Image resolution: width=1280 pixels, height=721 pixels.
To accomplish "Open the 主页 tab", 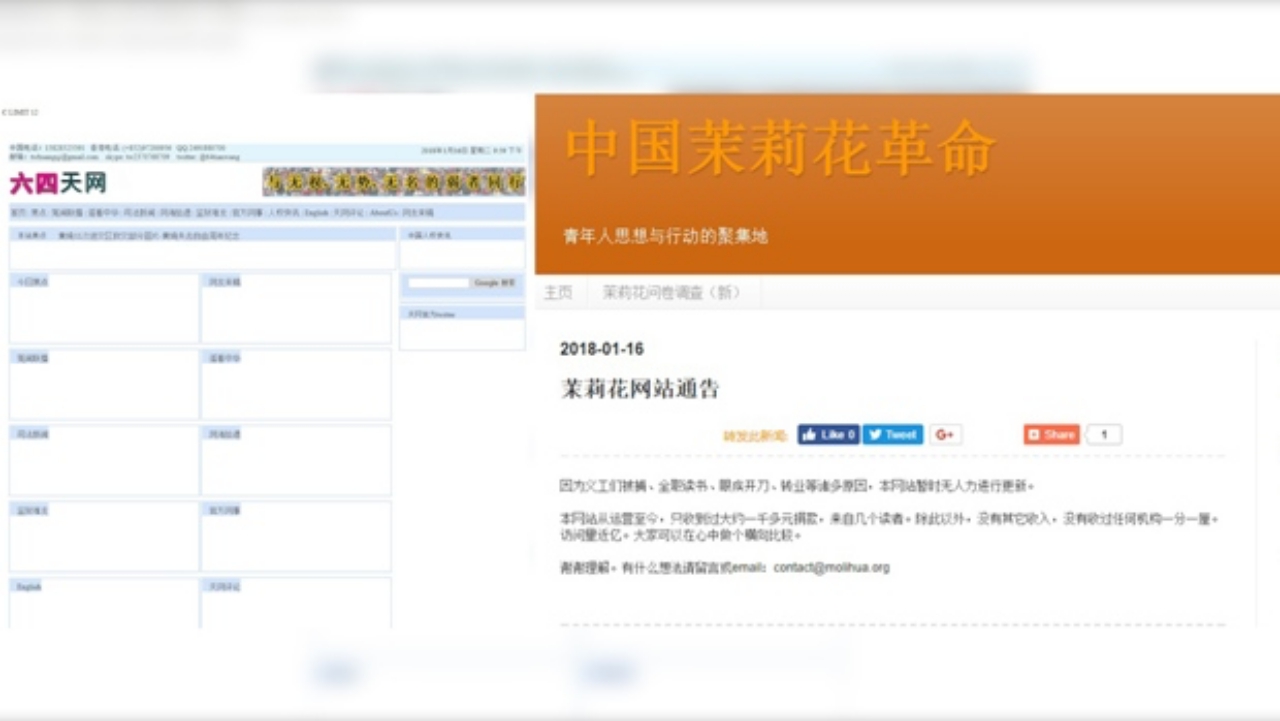I will pyautogui.click(x=558, y=293).
